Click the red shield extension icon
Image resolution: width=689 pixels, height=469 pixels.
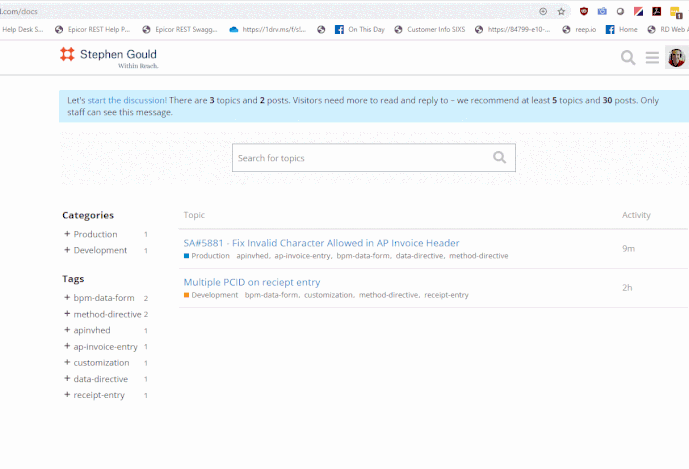[x=584, y=11]
